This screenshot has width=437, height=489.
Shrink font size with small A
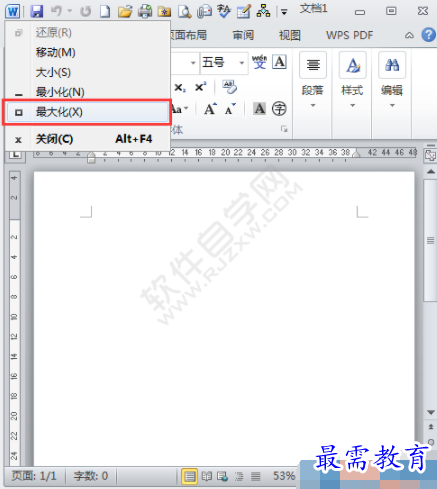[230, 109]
